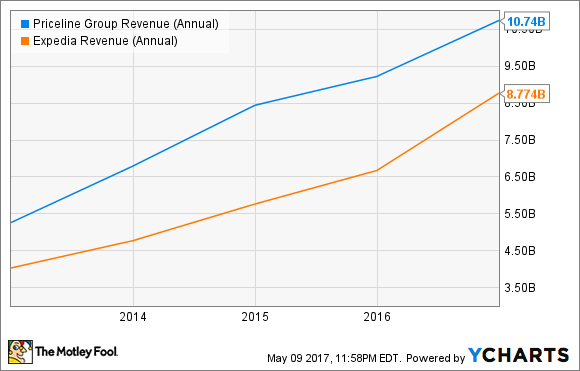Image resolution: width=580 pixels, height=371 pixels.
Task: Click the 6.50B y-axis label
Action: [520, 177]
